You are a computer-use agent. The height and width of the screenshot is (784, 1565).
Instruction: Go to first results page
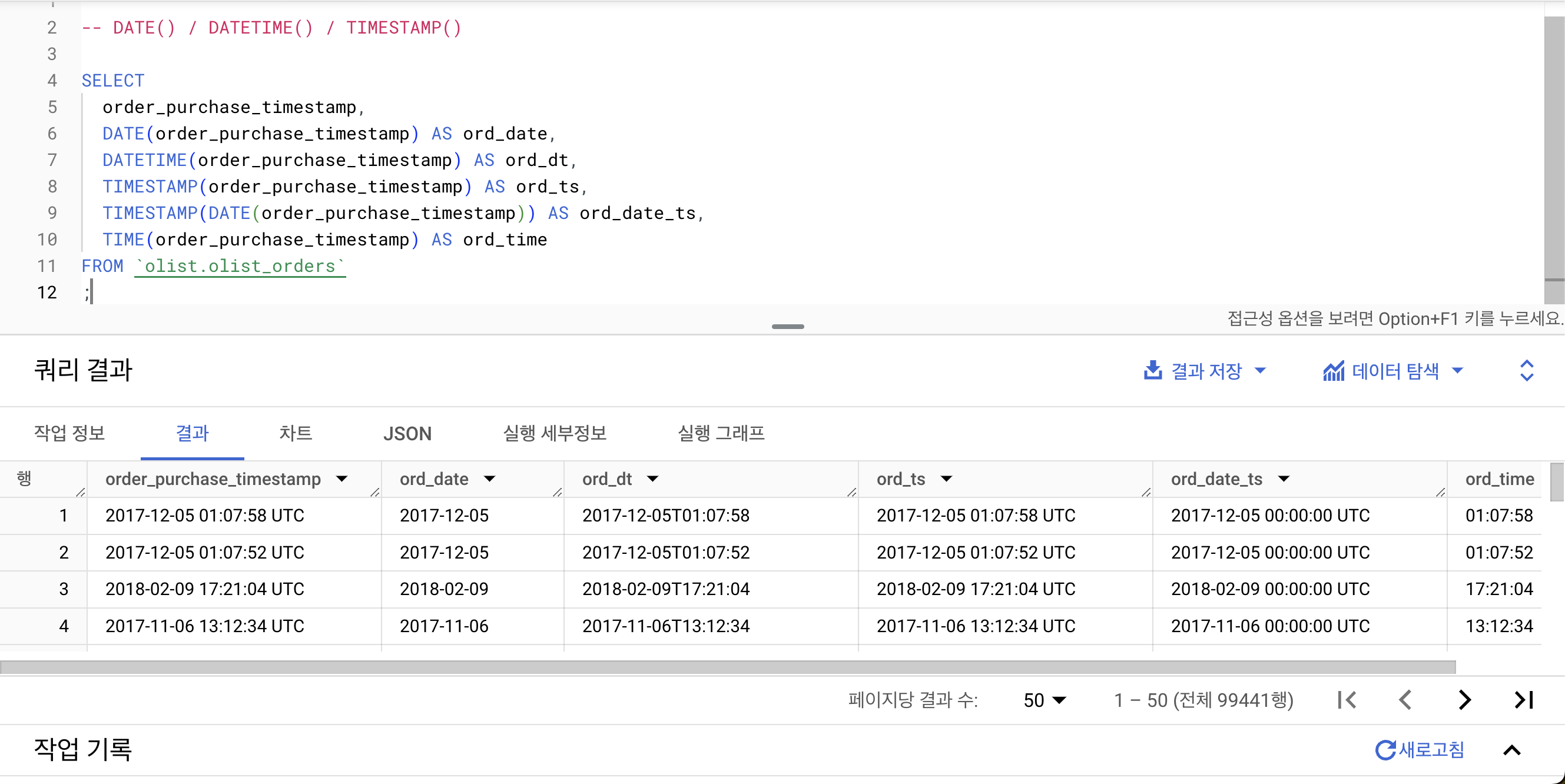pyautogui.click(x=1347, y=700)
